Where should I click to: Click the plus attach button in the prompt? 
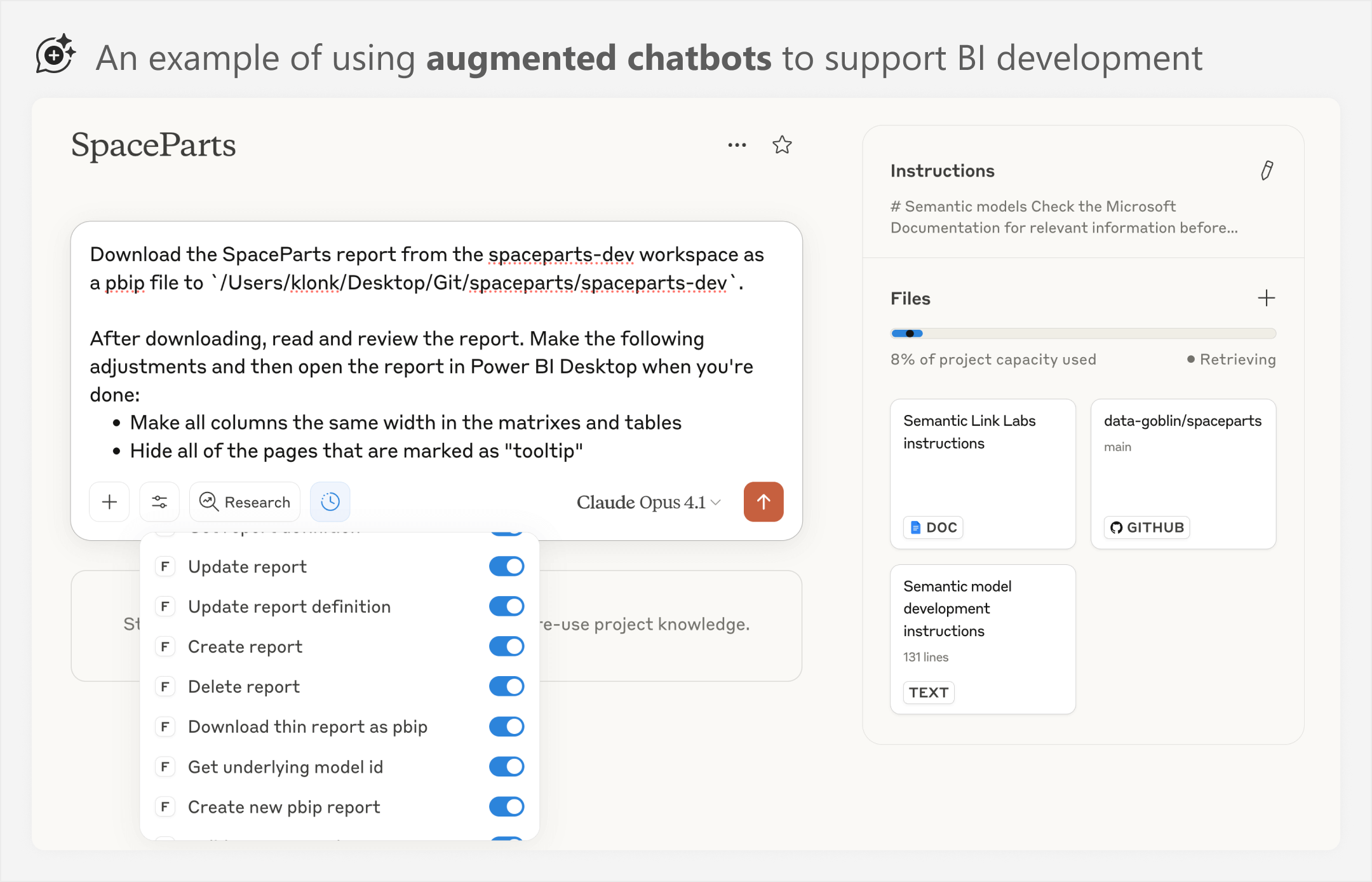[109, 502]
